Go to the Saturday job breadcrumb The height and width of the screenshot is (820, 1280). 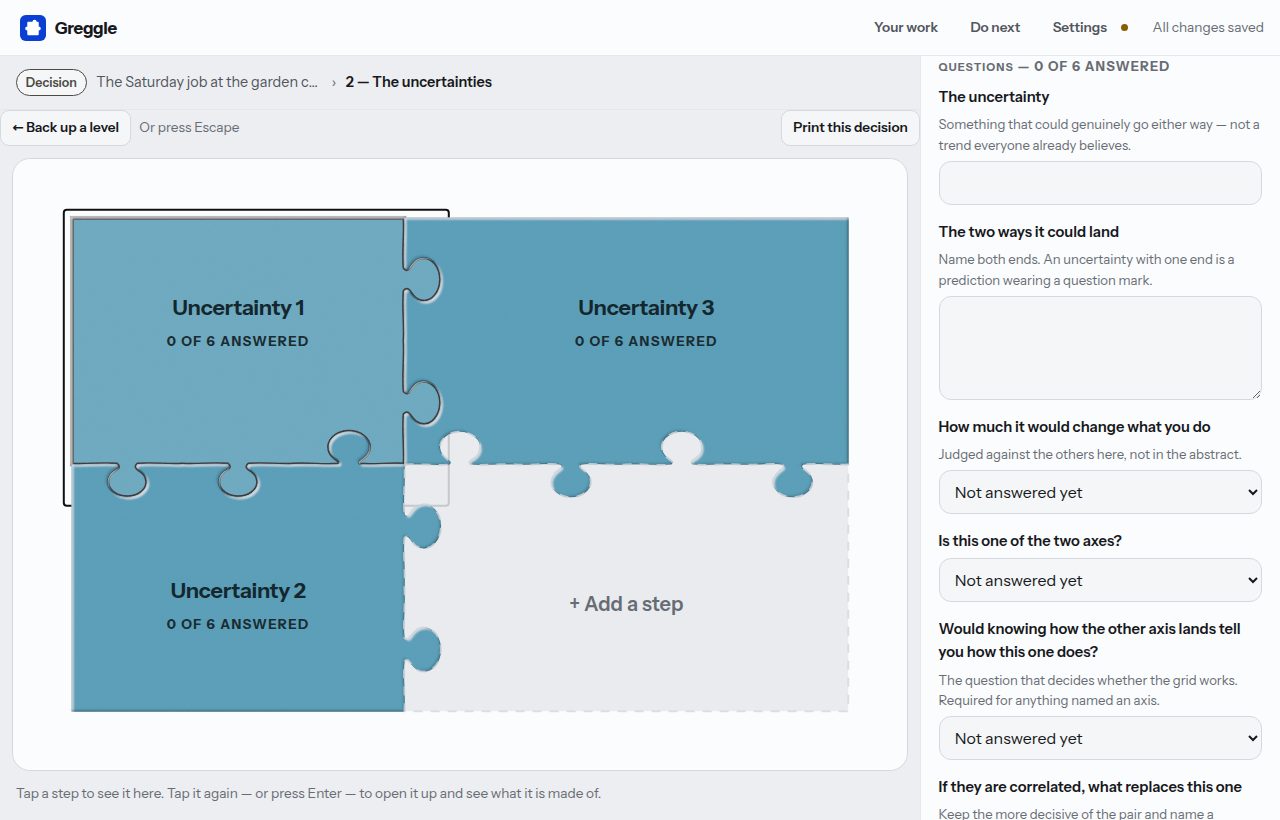coord(208,82)
